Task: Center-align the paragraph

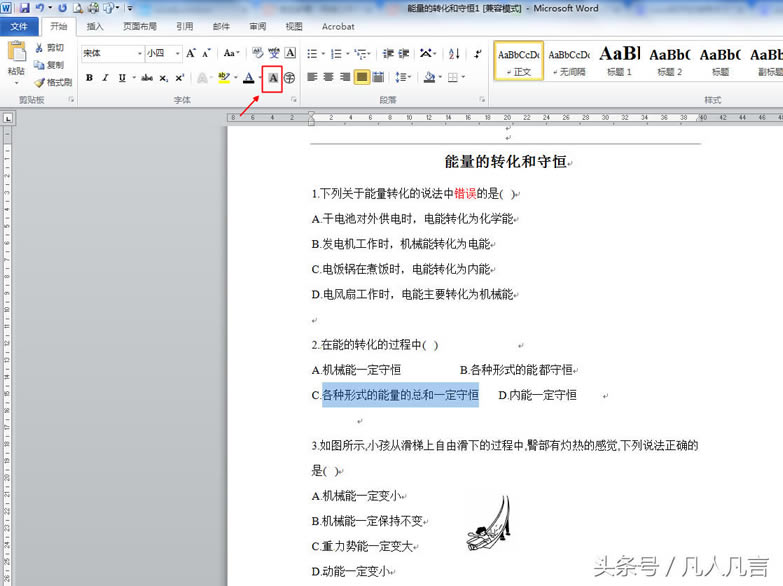Action: [328, 78]
